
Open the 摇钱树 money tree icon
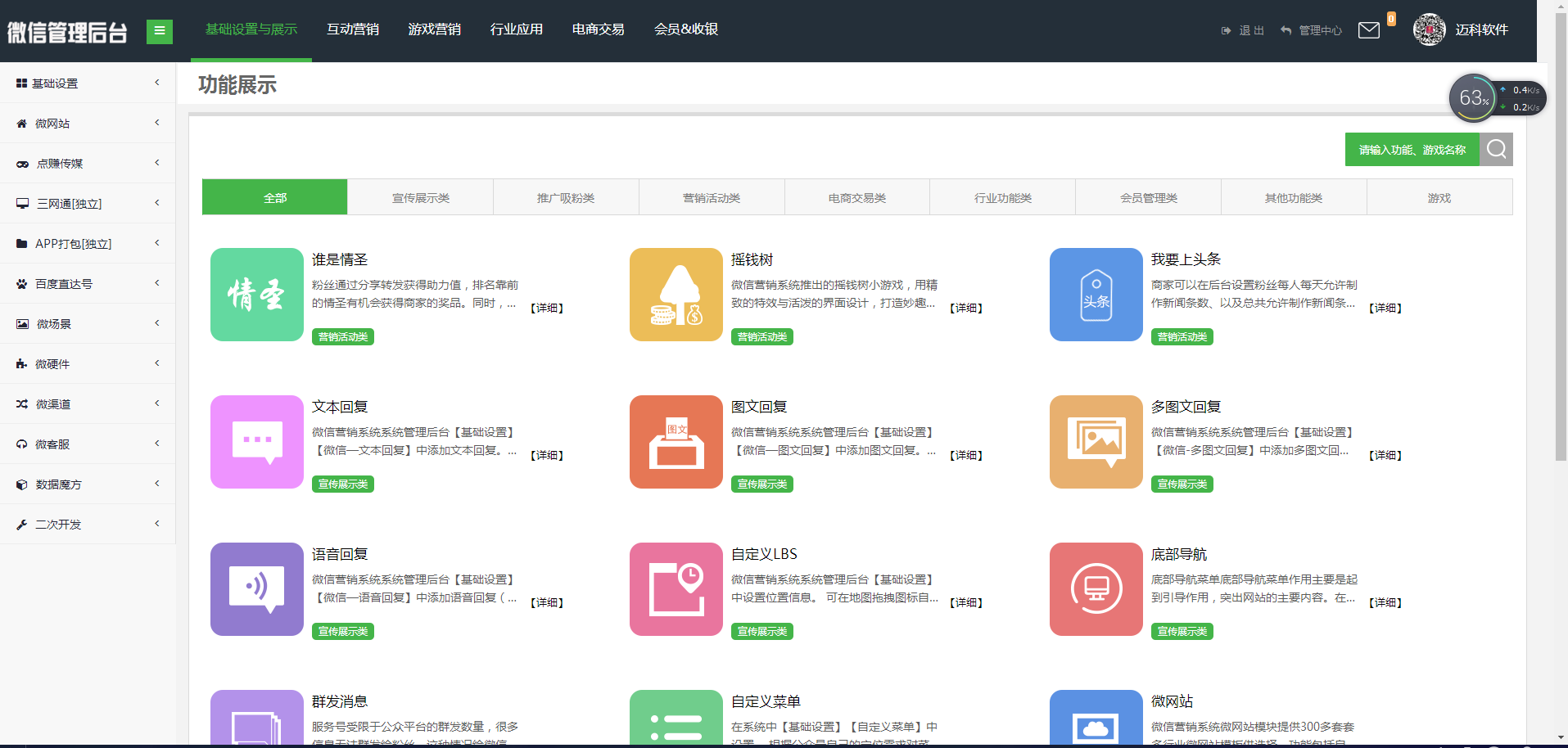[x=676, y=295]
